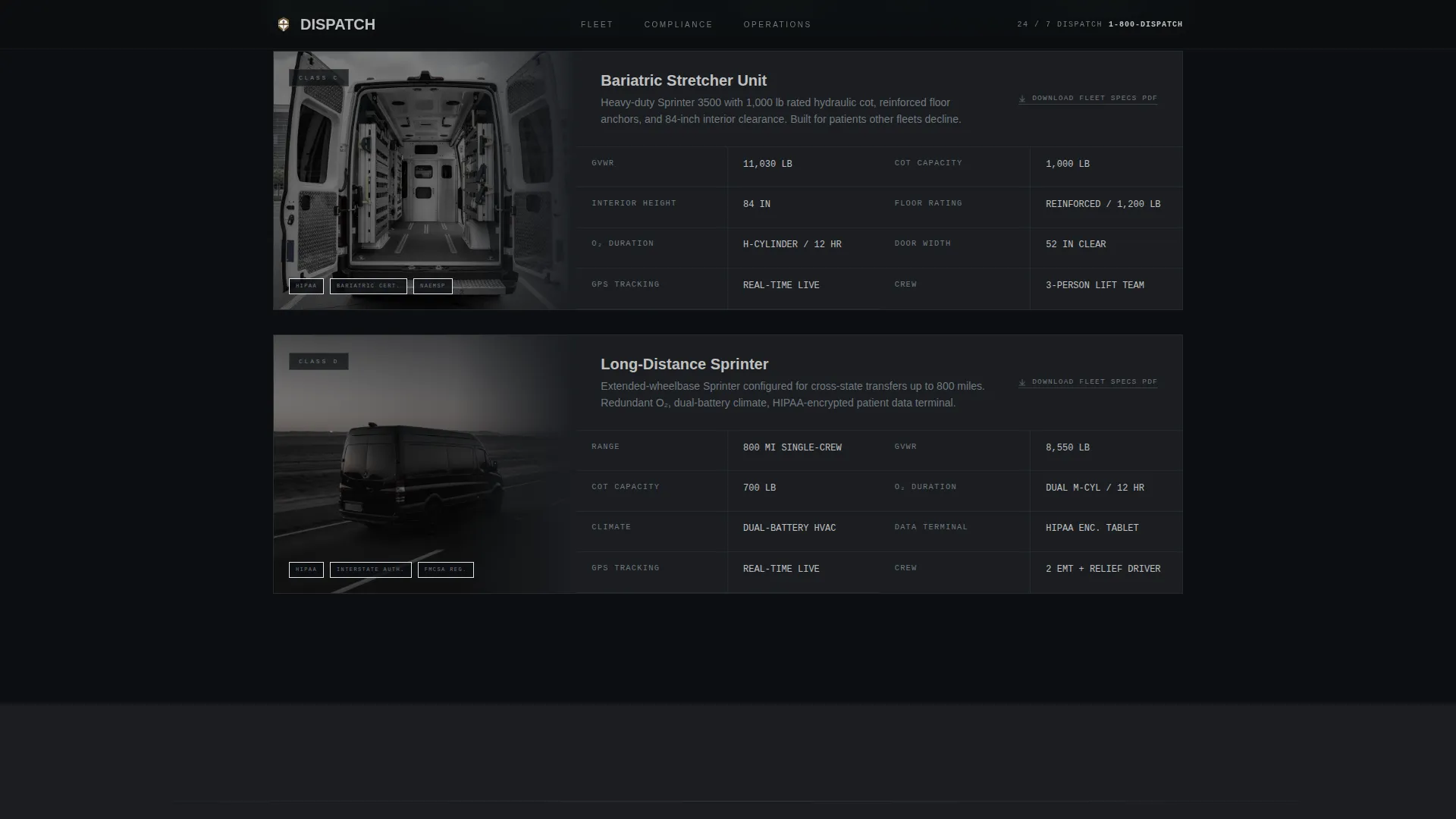This screenshot has height=819, width=1456.
Task: Click the RANGE label
Action: [605, 447]
